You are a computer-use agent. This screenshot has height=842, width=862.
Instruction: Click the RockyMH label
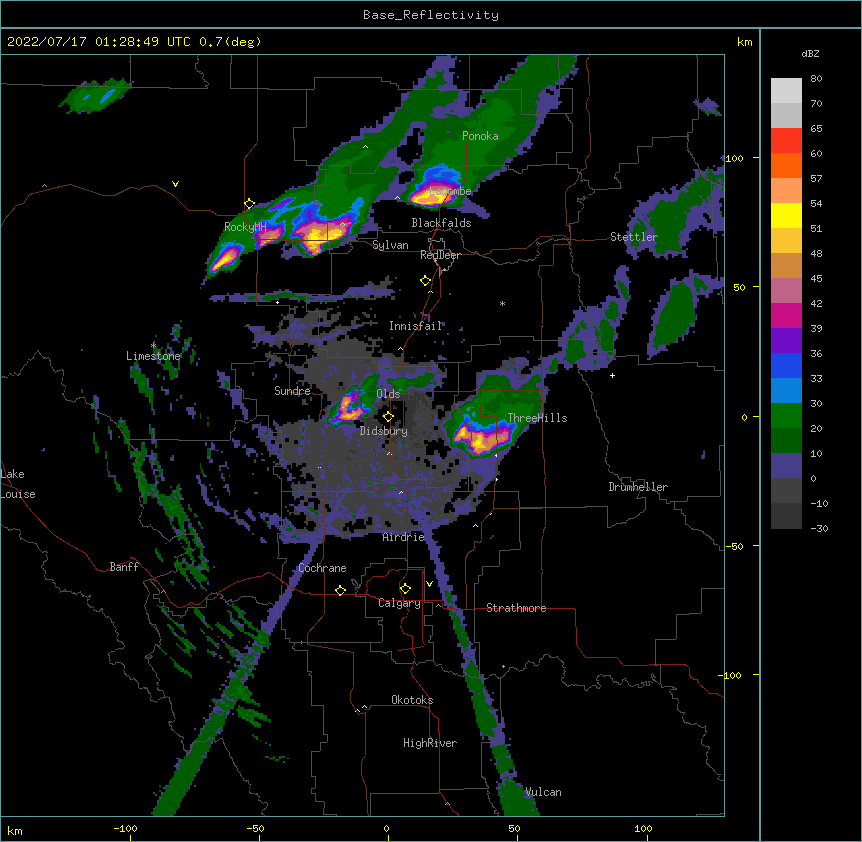[x=245, y=227]
